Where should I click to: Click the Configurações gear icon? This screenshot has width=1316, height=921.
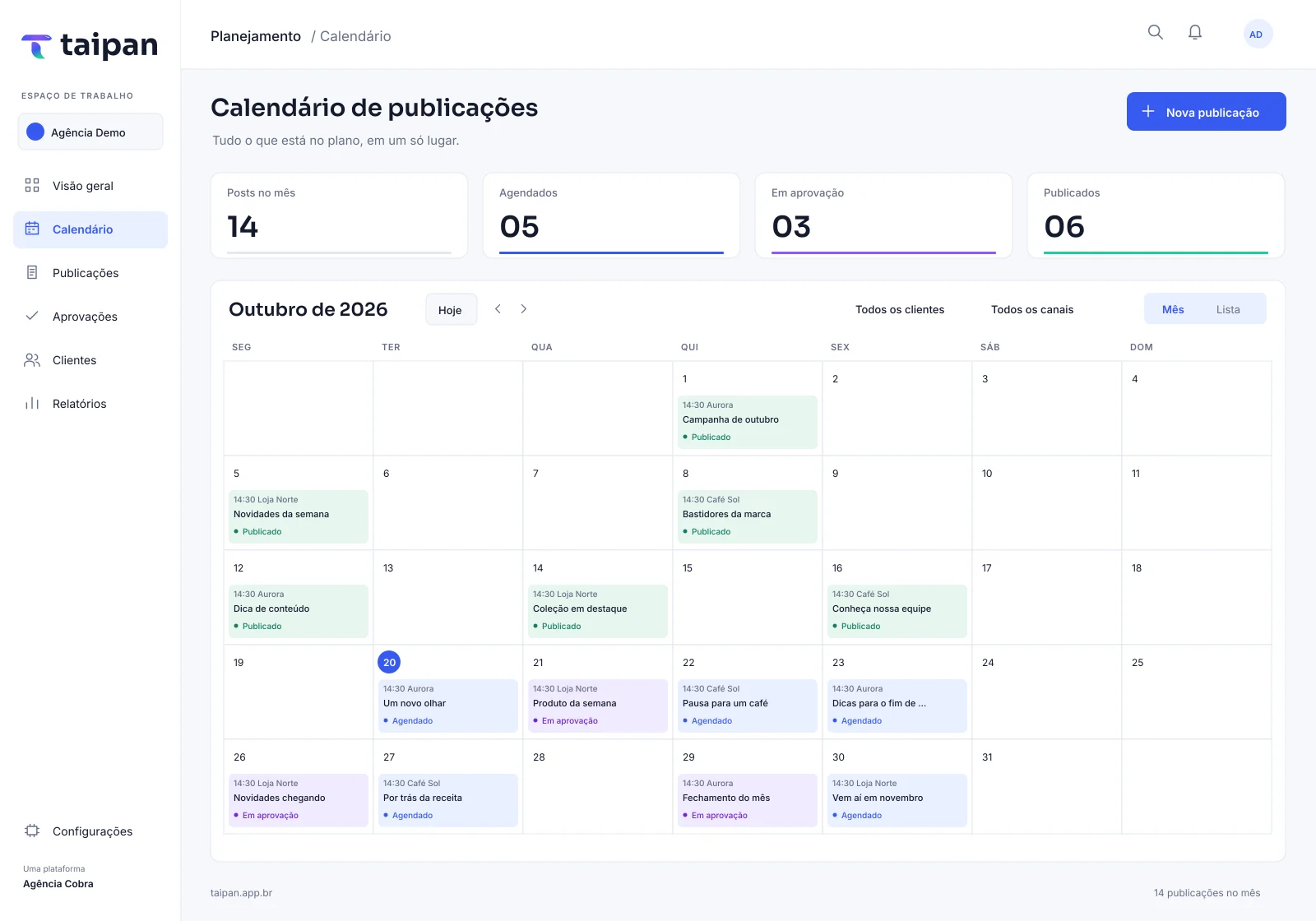tap(32, 831)
